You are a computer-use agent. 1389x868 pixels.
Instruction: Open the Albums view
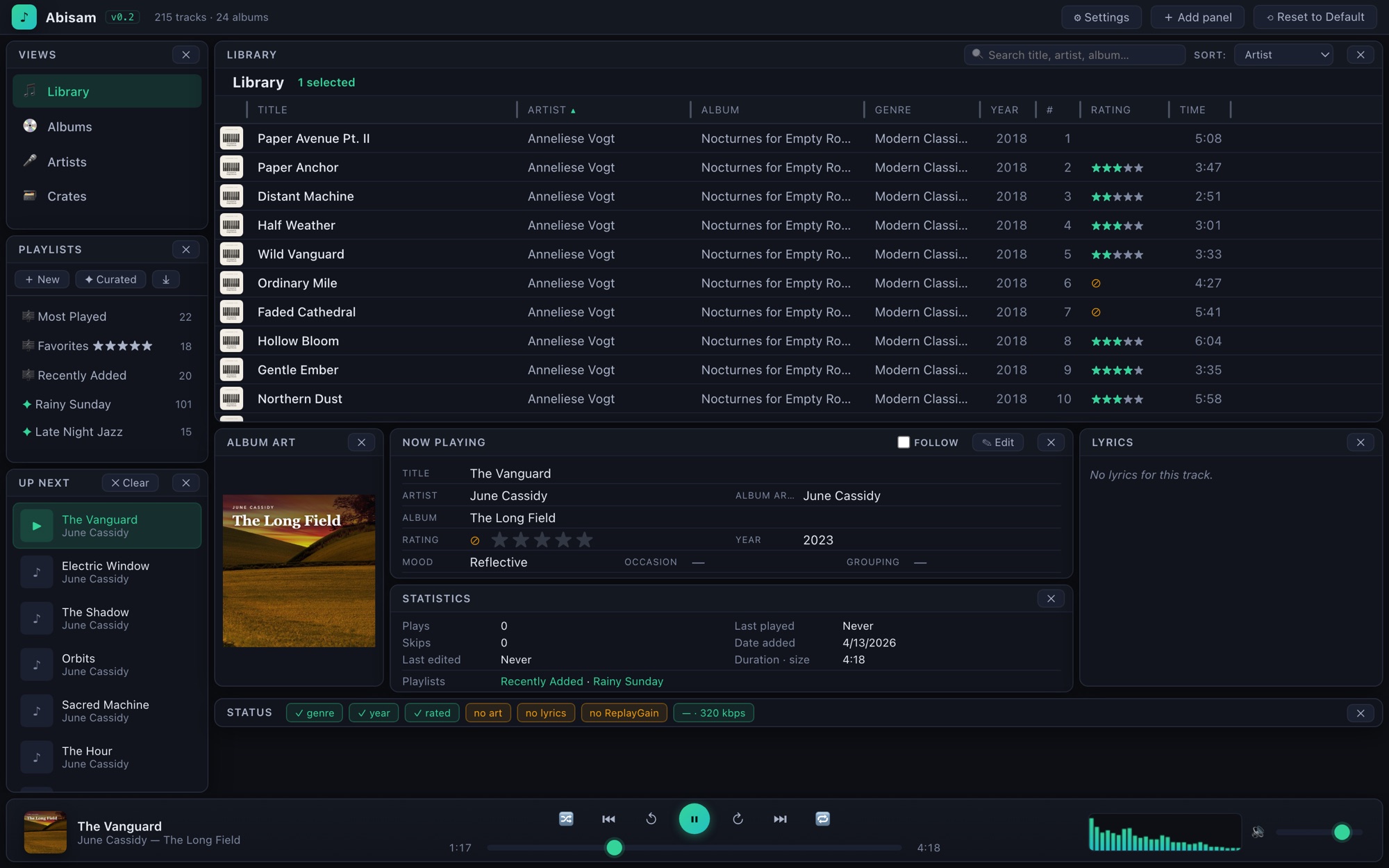point(107,126)
